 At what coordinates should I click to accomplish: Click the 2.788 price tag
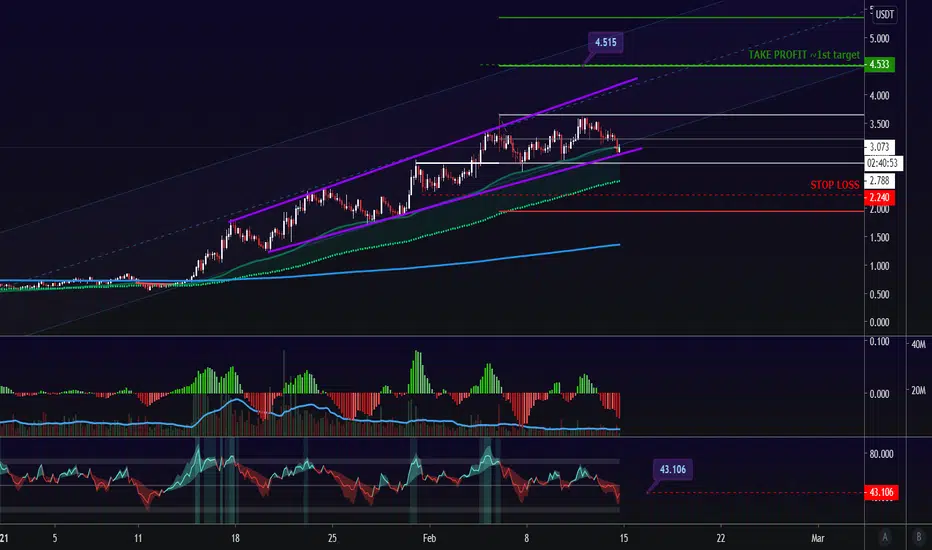pos(879,181)
